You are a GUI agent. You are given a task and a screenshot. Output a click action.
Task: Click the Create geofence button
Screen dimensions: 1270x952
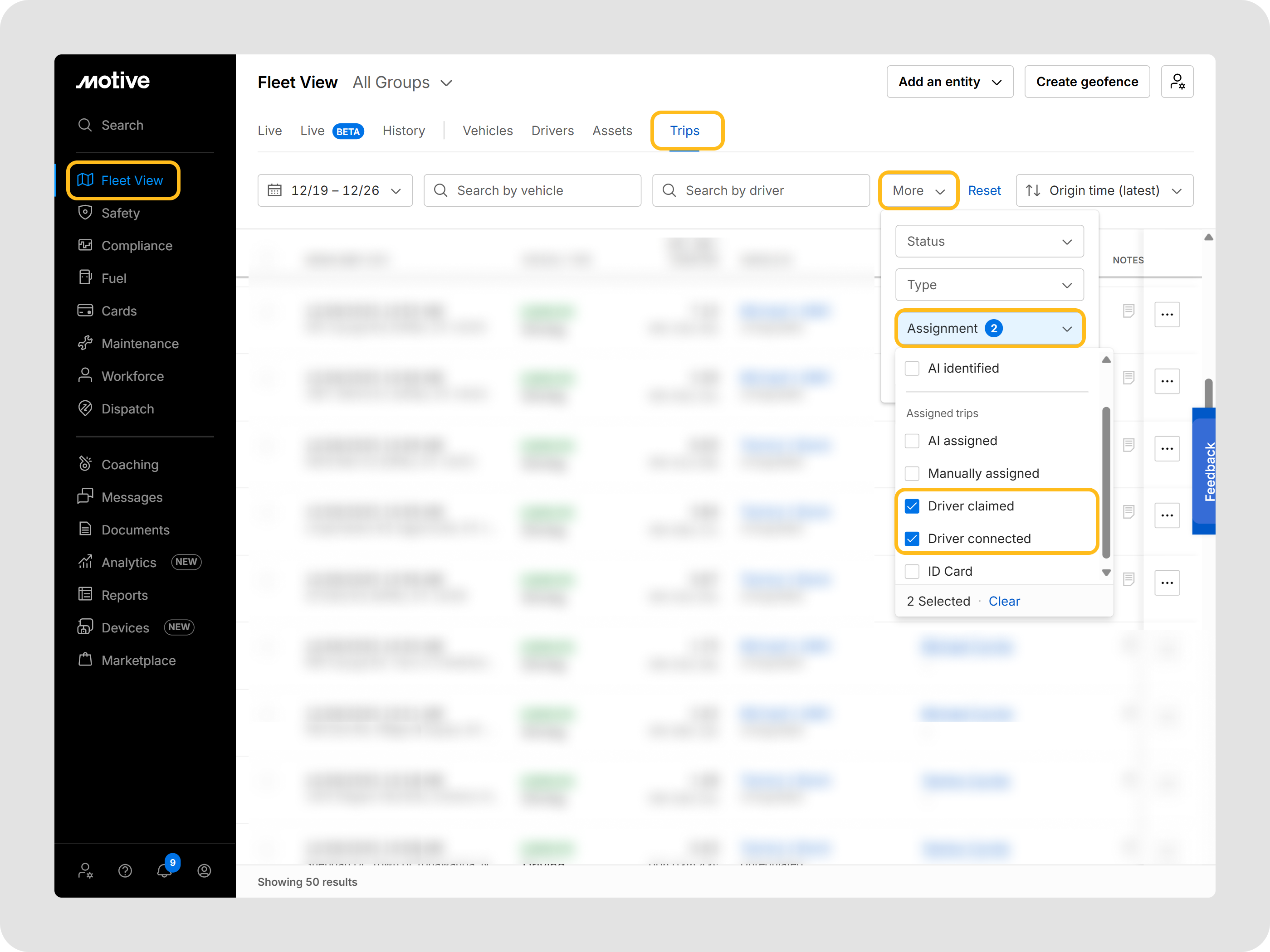(x=1086, y=82)
